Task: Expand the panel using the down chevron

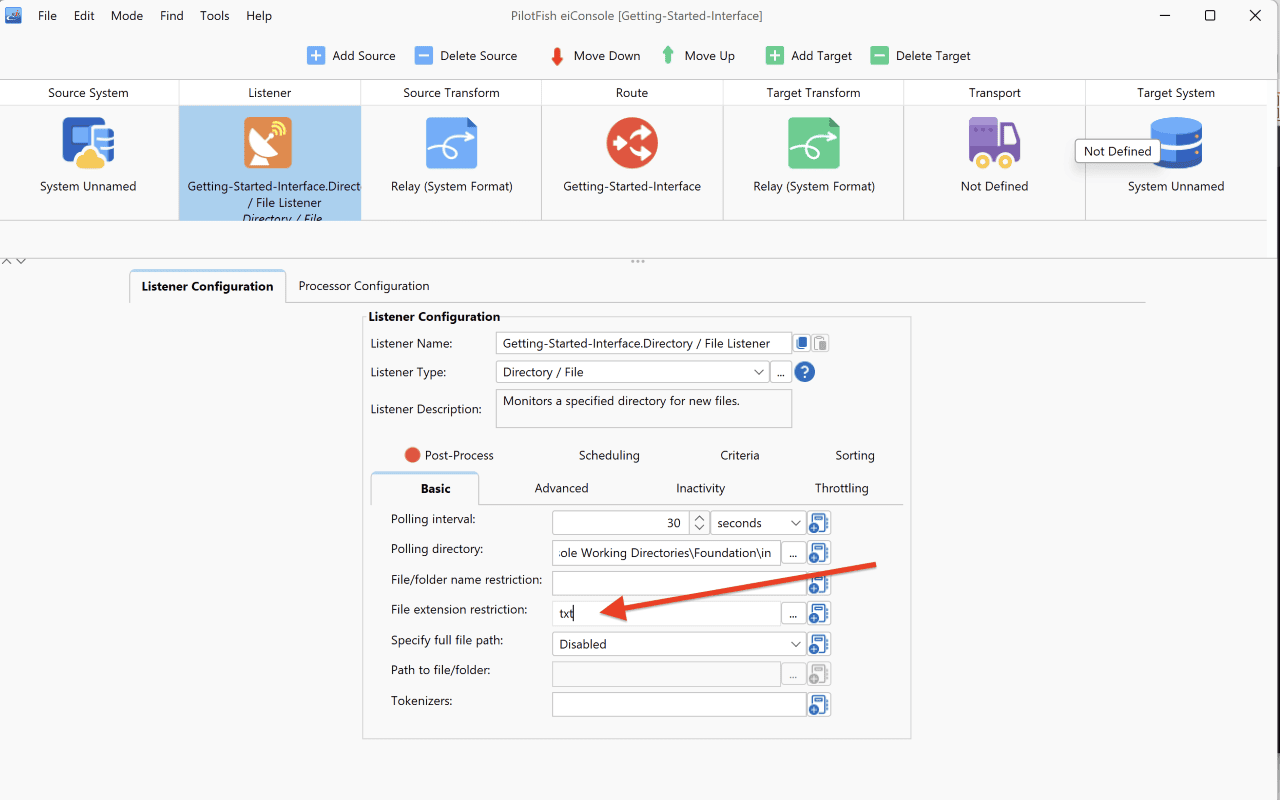Action: [x=21, y=261]
